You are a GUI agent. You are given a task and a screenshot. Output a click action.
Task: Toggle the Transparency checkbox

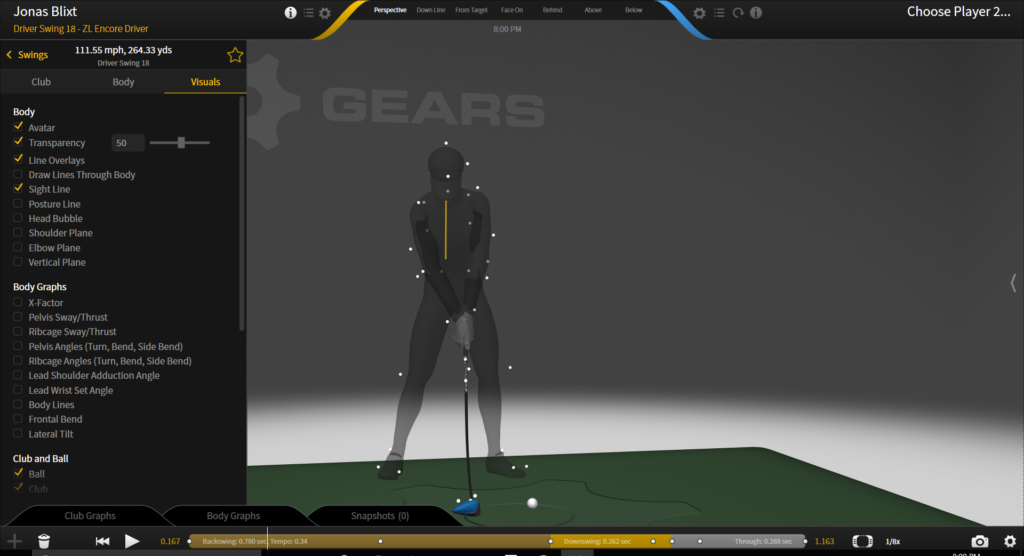[x=18, y=142]
